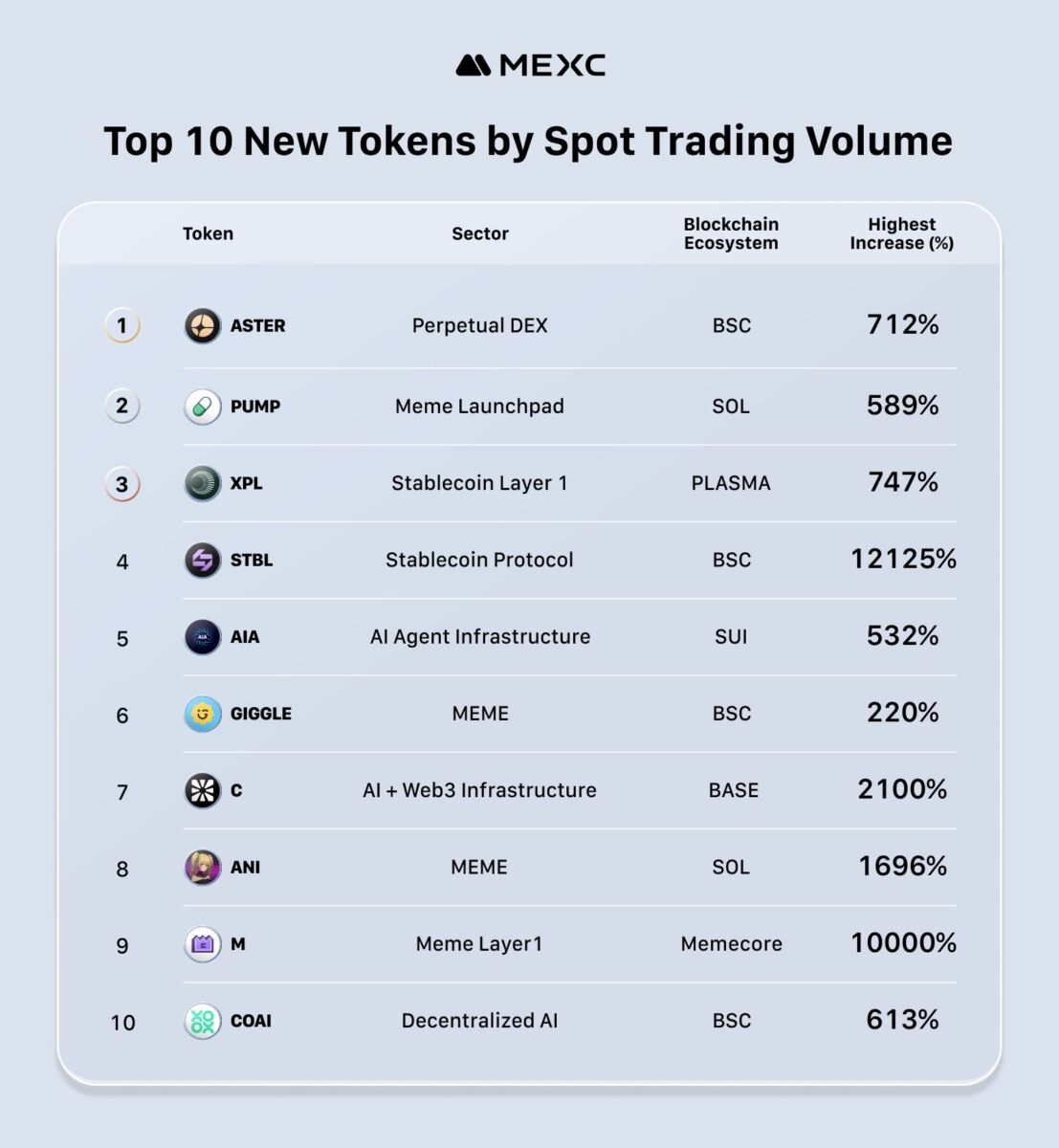Click the MEXC logo at top
The image size is (1059, 1148).
pos(530,65)
